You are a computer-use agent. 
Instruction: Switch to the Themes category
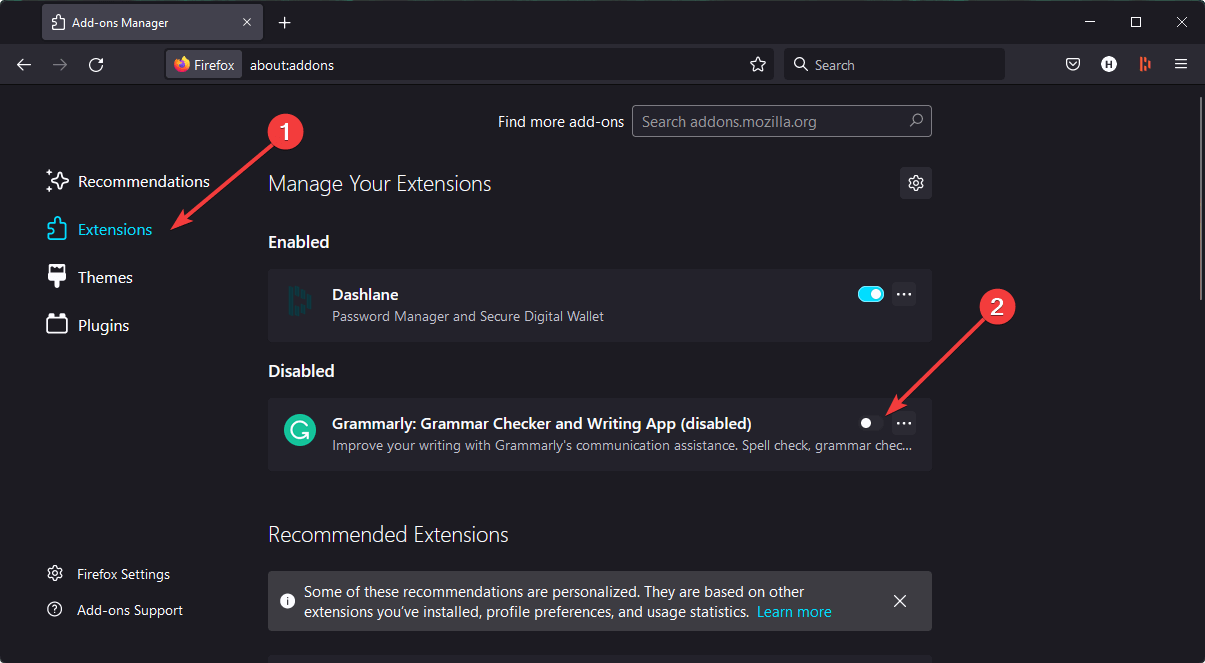89,277
